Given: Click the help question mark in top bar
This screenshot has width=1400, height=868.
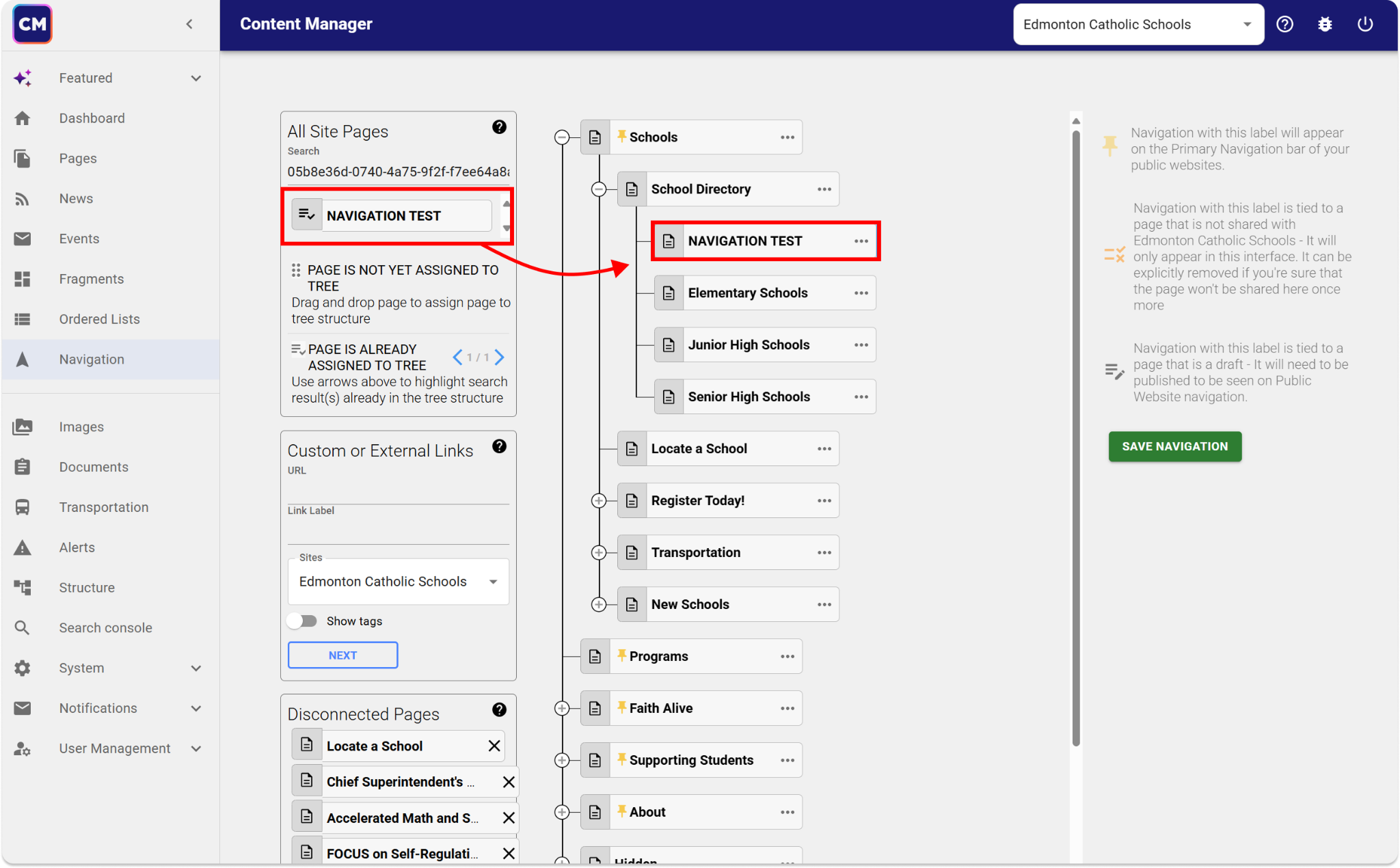Looking at the screenshot, I should point(1284,25).
